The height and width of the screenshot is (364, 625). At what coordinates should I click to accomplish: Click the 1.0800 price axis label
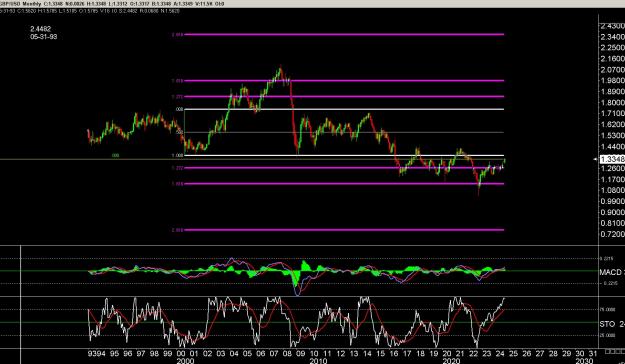tap(613, 190)
